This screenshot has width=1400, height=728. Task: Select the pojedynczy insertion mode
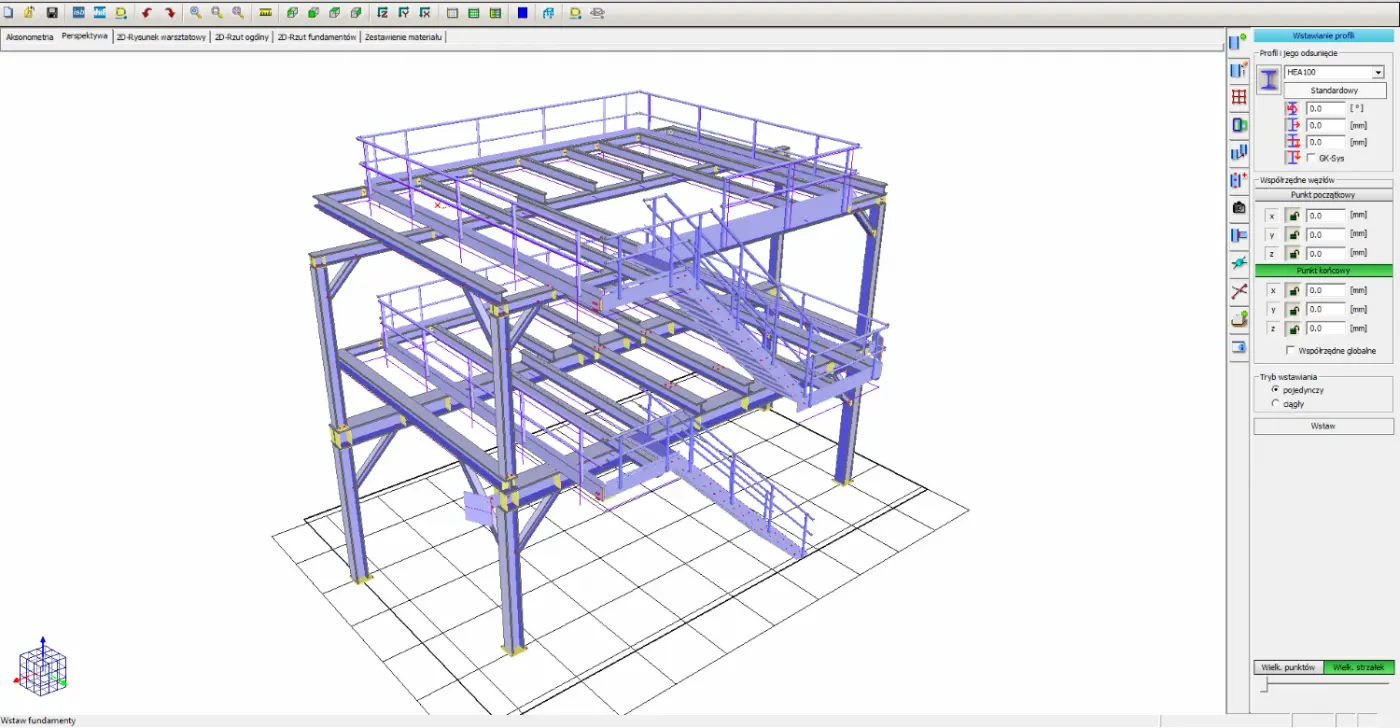pyautogui.click(x=1275, y=389)
